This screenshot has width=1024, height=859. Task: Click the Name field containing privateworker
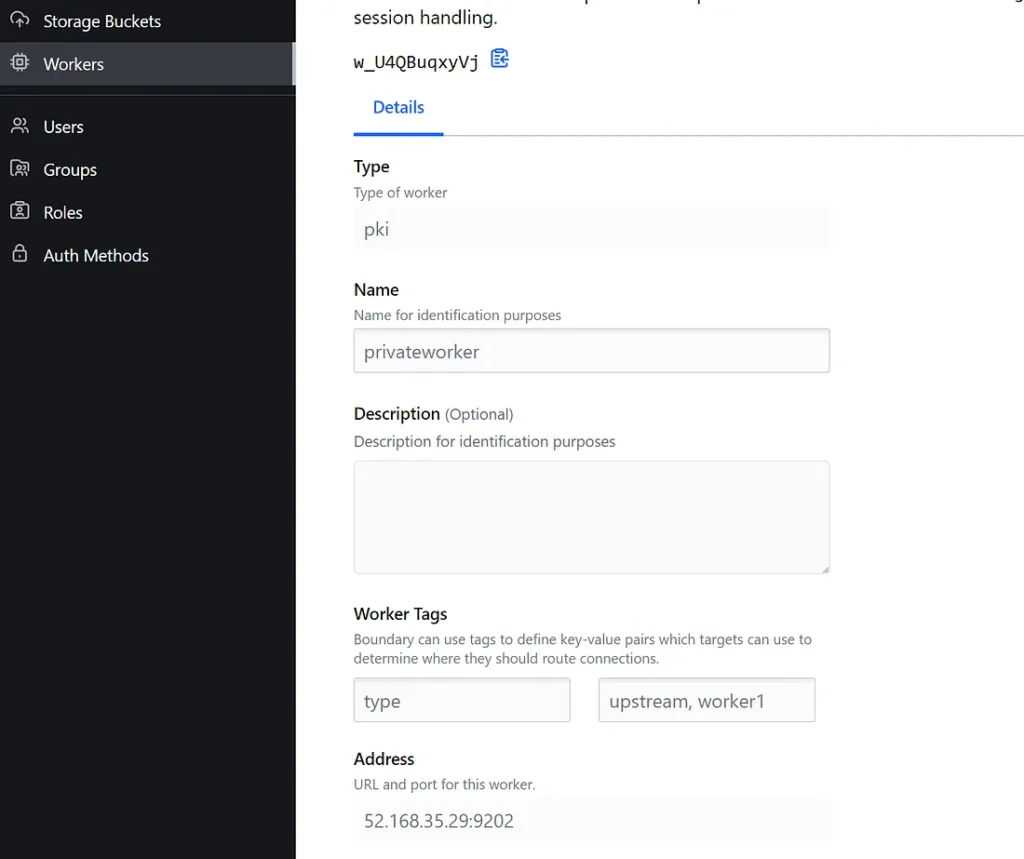pyautogui.click(x=591, y=351)
